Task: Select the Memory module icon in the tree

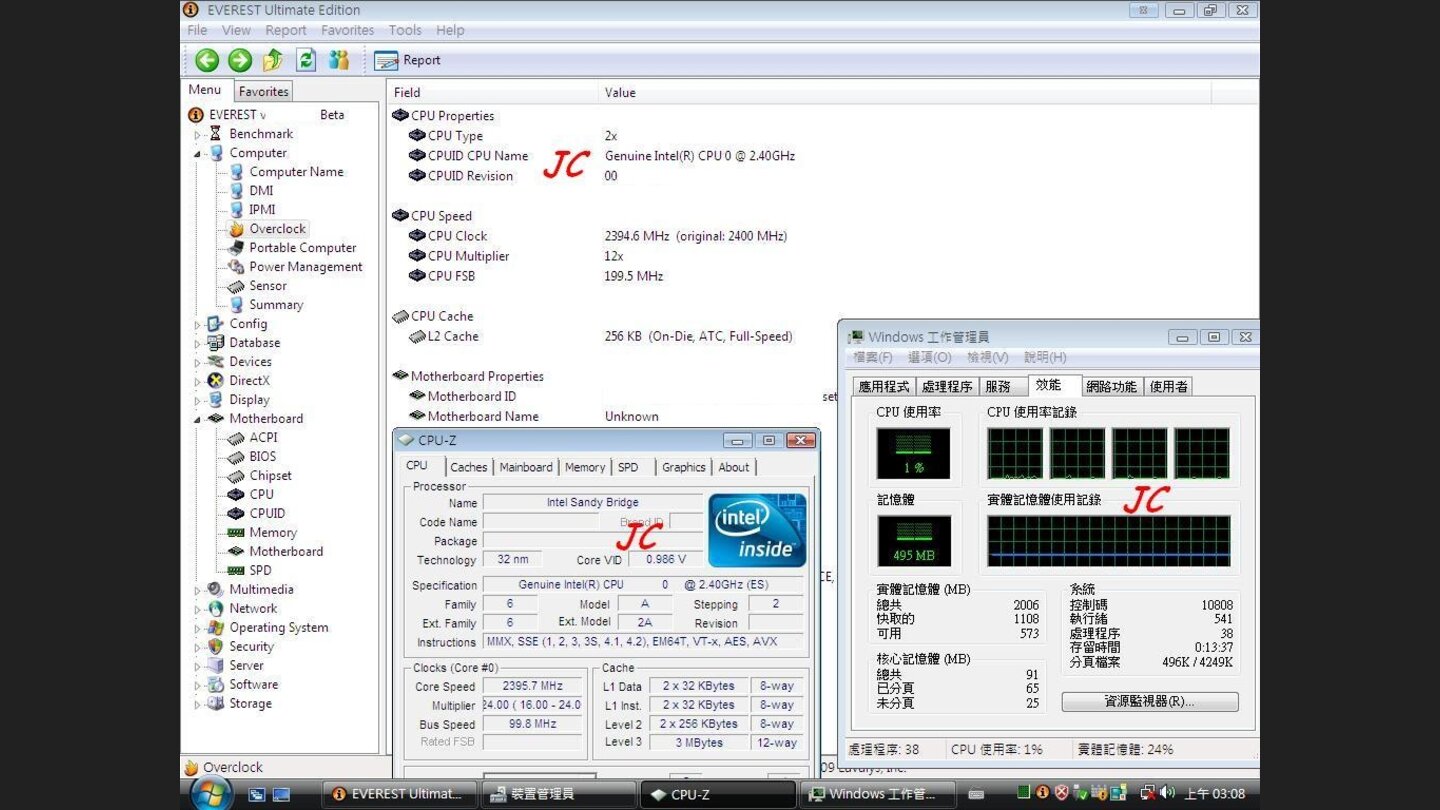Action: click(x=236, y=533)
